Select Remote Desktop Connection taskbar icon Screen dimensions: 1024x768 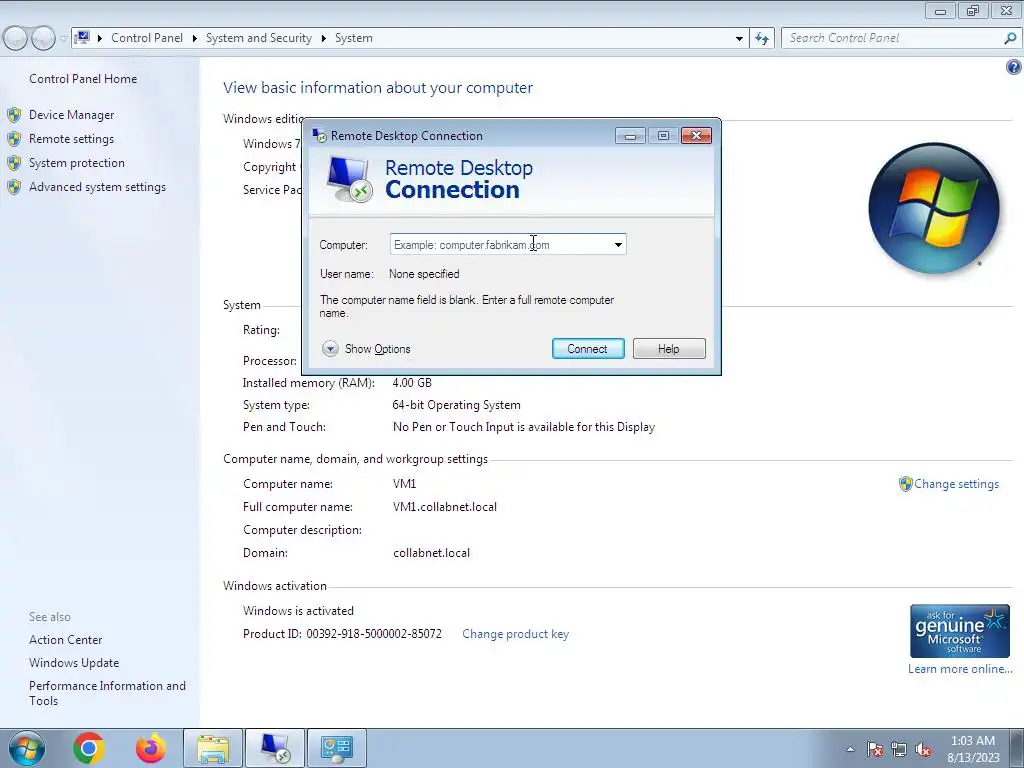[x=274, y=748]
